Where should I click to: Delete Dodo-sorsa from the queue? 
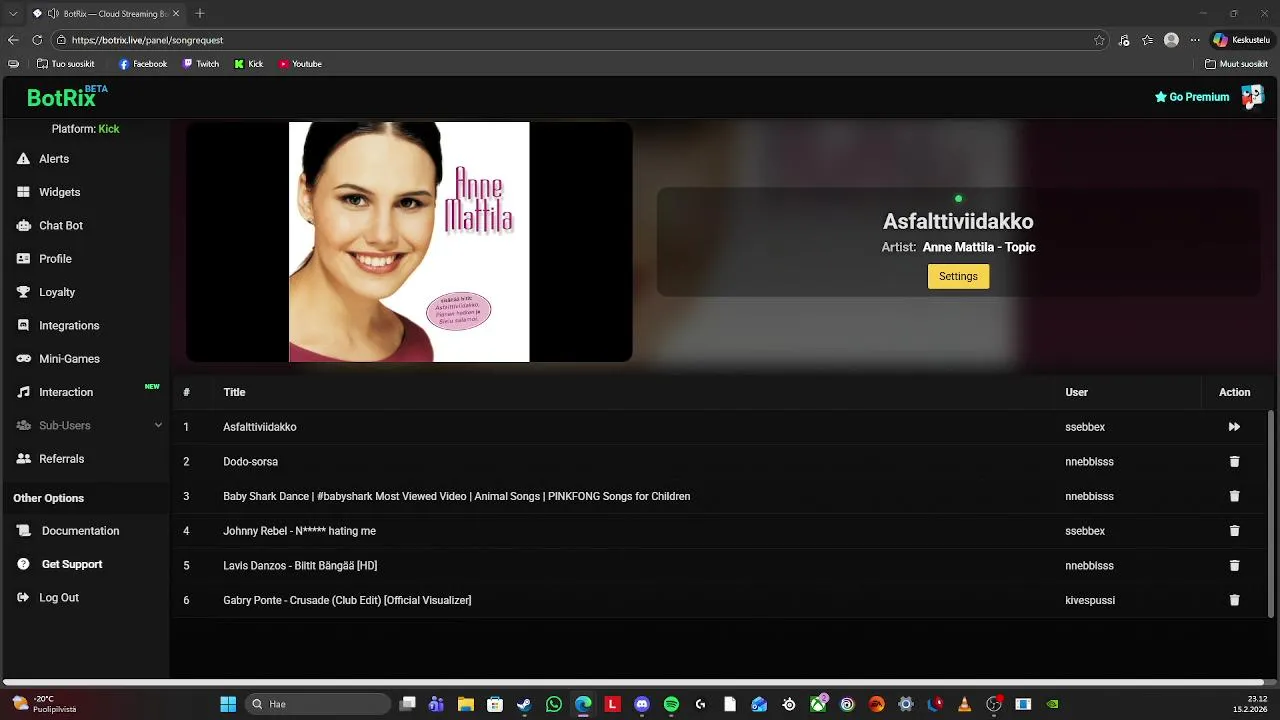pyautogui.click(x=1234, y=462)
